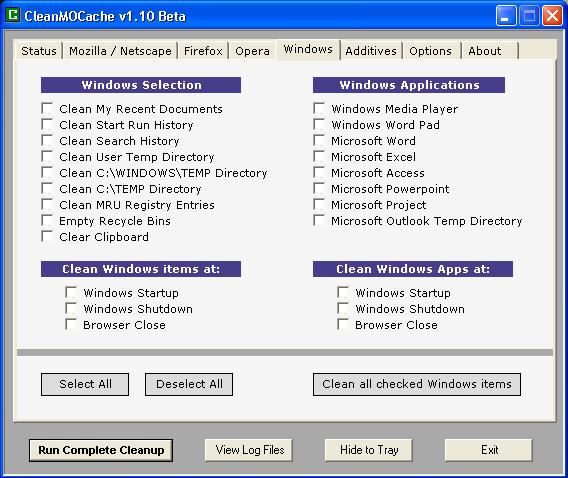Enable Clean User Temp Directory
The height and width of the screenshot is (478, 568).
click(x=47, y=156)
